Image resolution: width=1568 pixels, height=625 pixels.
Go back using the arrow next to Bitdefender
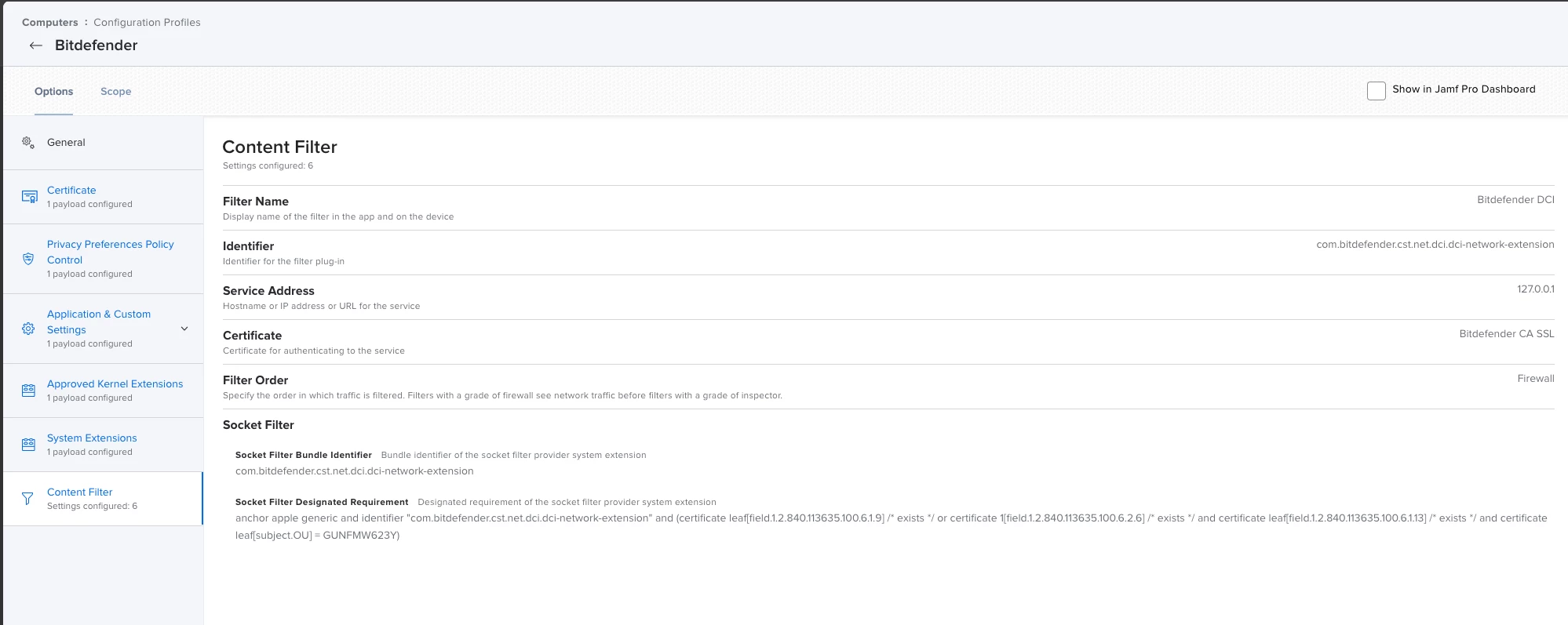click(x=35, y=45)
